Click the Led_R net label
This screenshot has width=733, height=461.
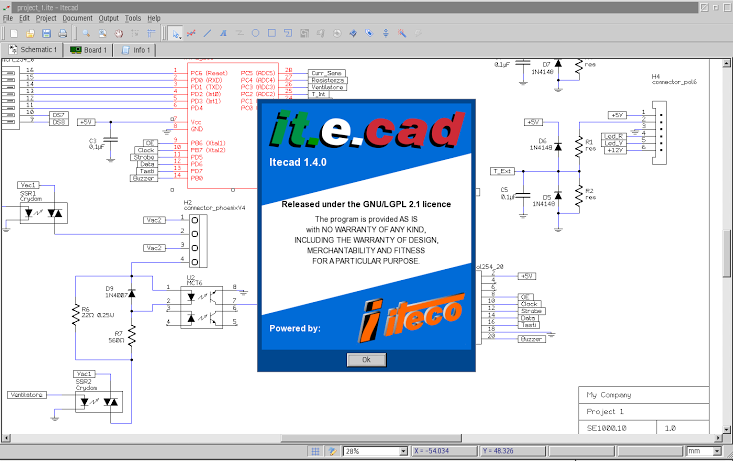click(613, 137)
